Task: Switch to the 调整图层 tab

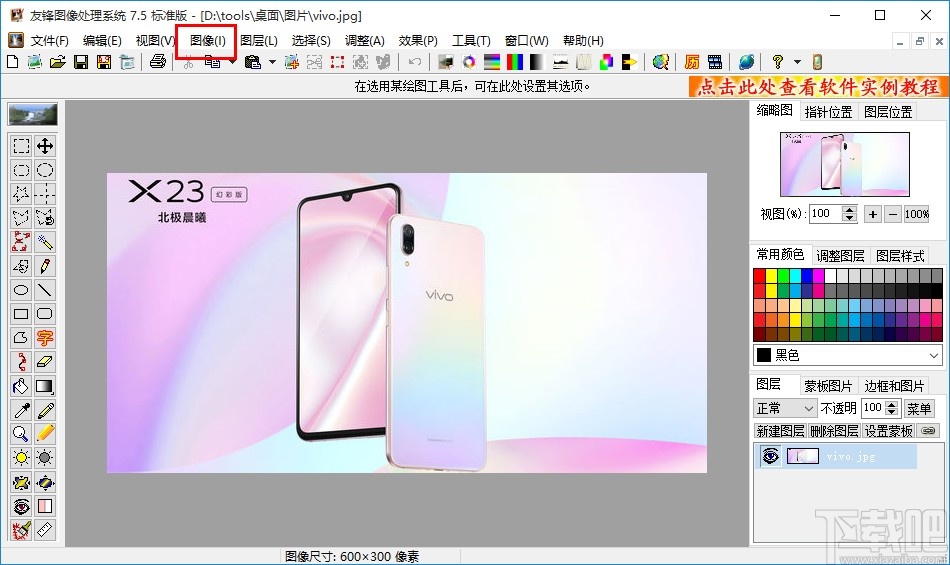Action: (840, 256)
